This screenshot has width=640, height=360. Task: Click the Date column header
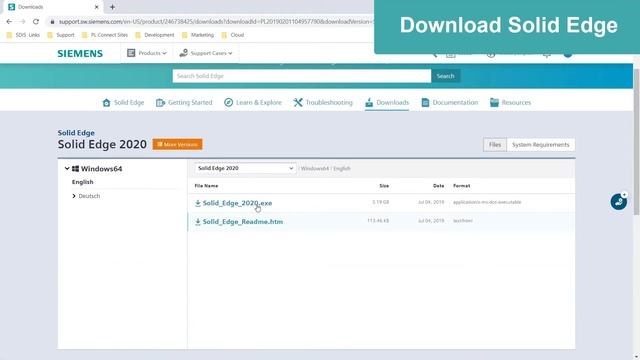[x=438, y=186]
